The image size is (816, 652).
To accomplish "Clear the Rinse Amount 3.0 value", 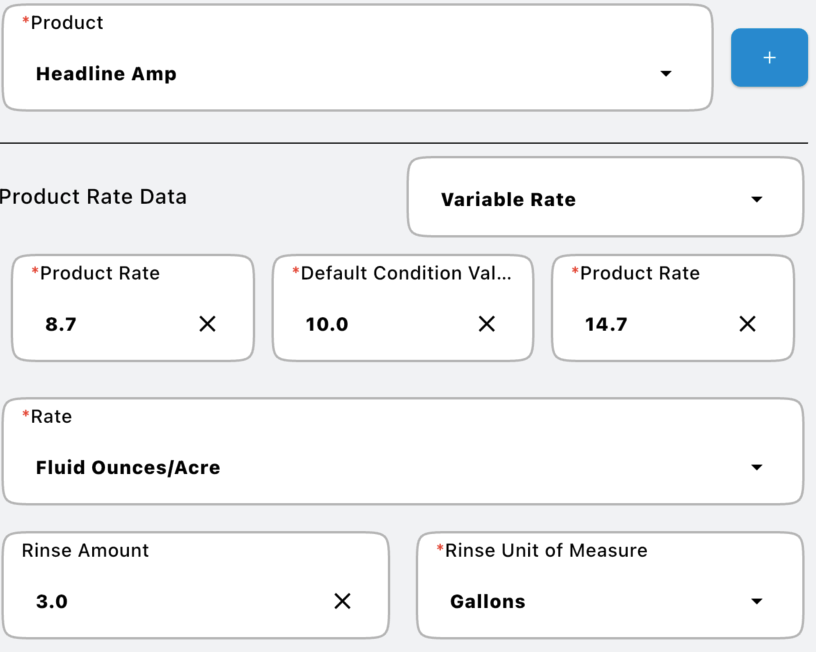I will tap(342, 601).
